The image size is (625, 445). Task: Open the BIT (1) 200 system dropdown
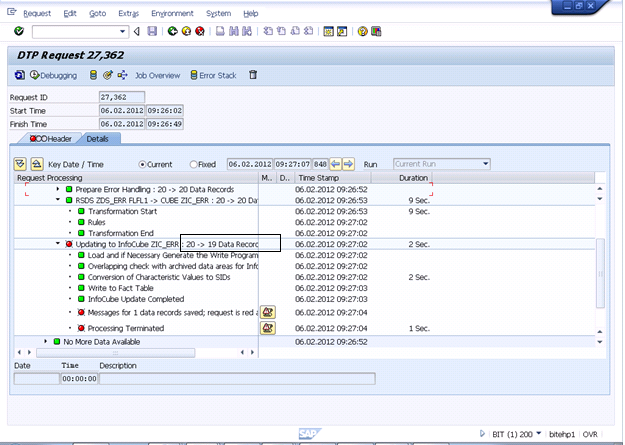point(539,433)
